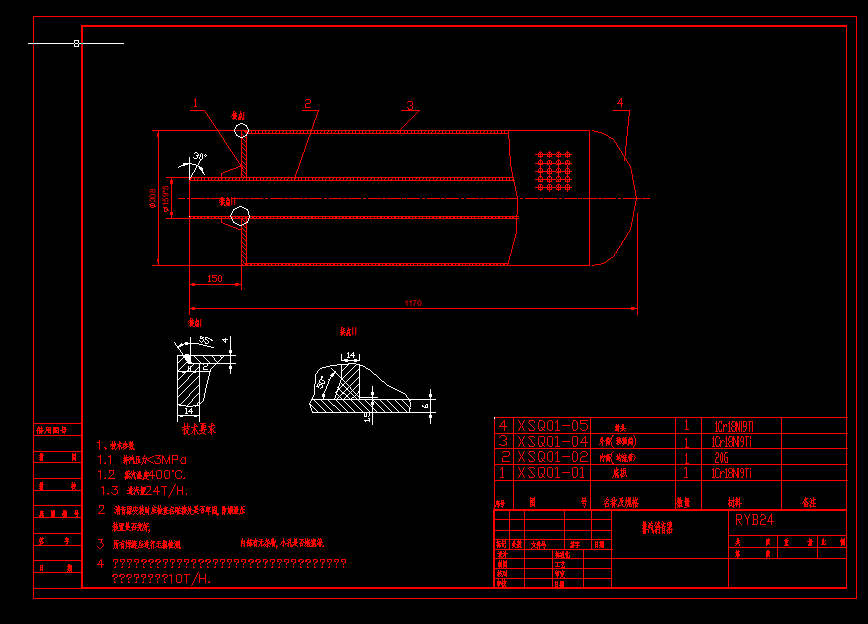
Task: Select the XSQ01-01 底板 row
Action: click(550, 472)
